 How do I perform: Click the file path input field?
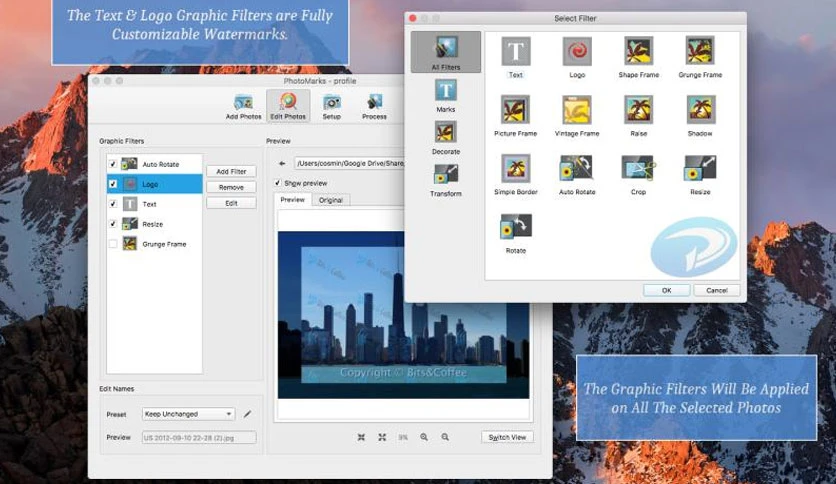[349, 164]
